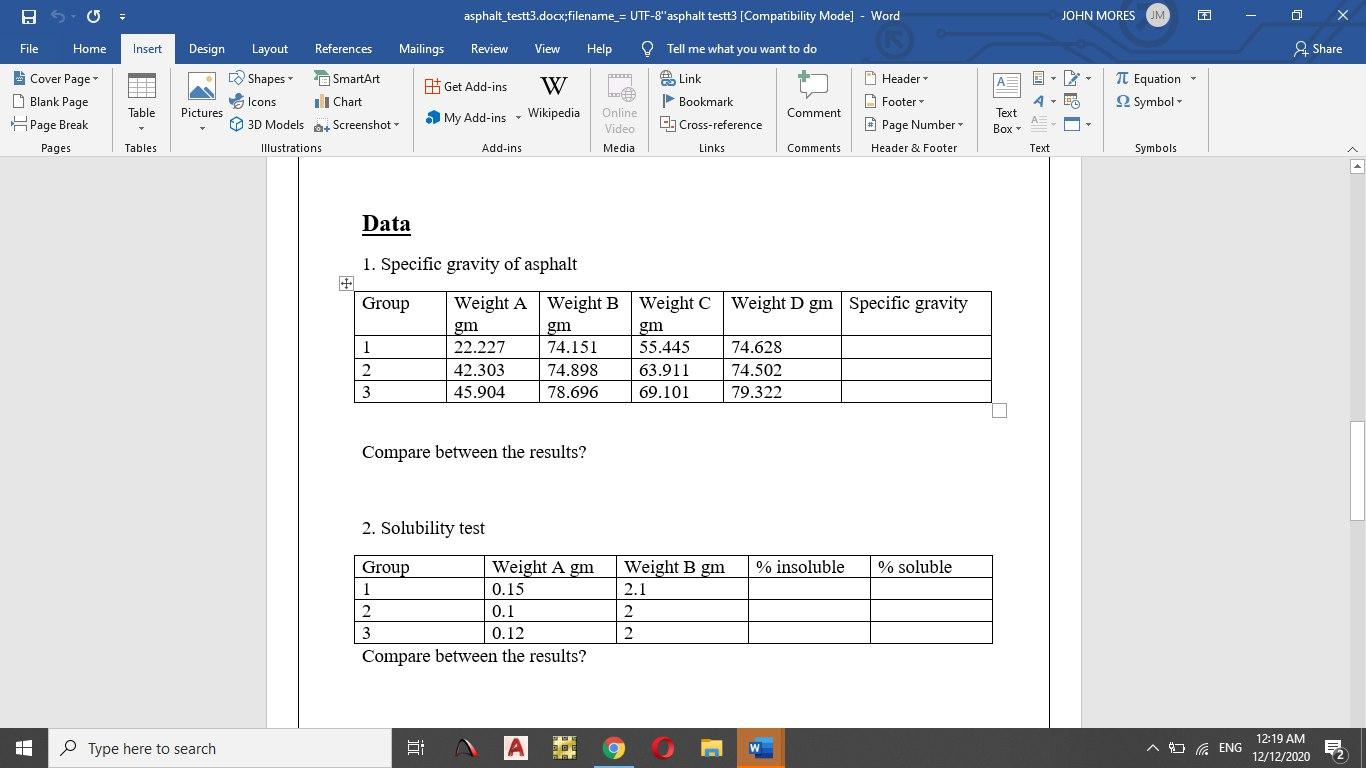Open the Icons illustration library
Image resolution: width=1366 pixels, height=768 pixels.
click(253, 101)
